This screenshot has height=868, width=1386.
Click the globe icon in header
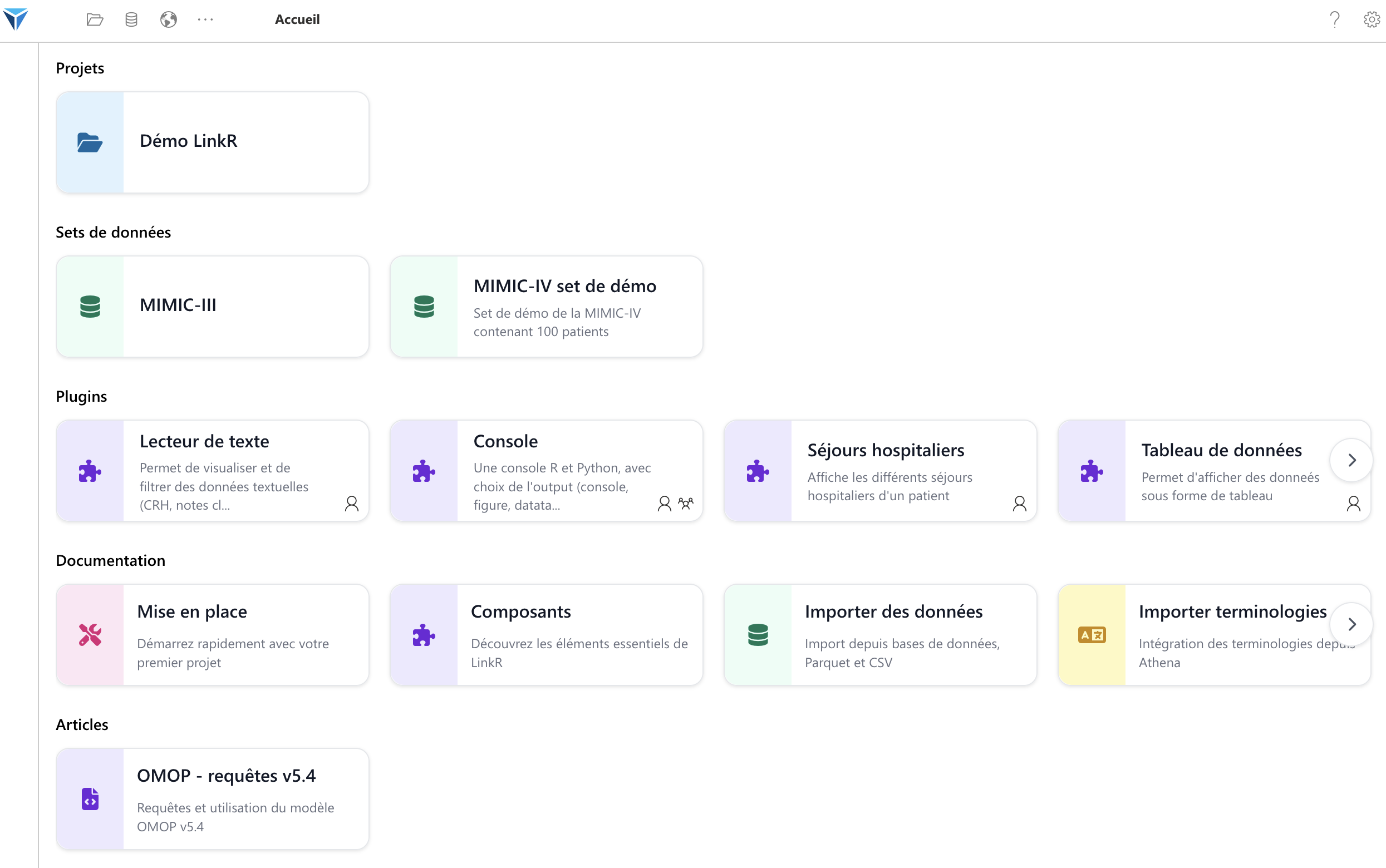point(168,19)
